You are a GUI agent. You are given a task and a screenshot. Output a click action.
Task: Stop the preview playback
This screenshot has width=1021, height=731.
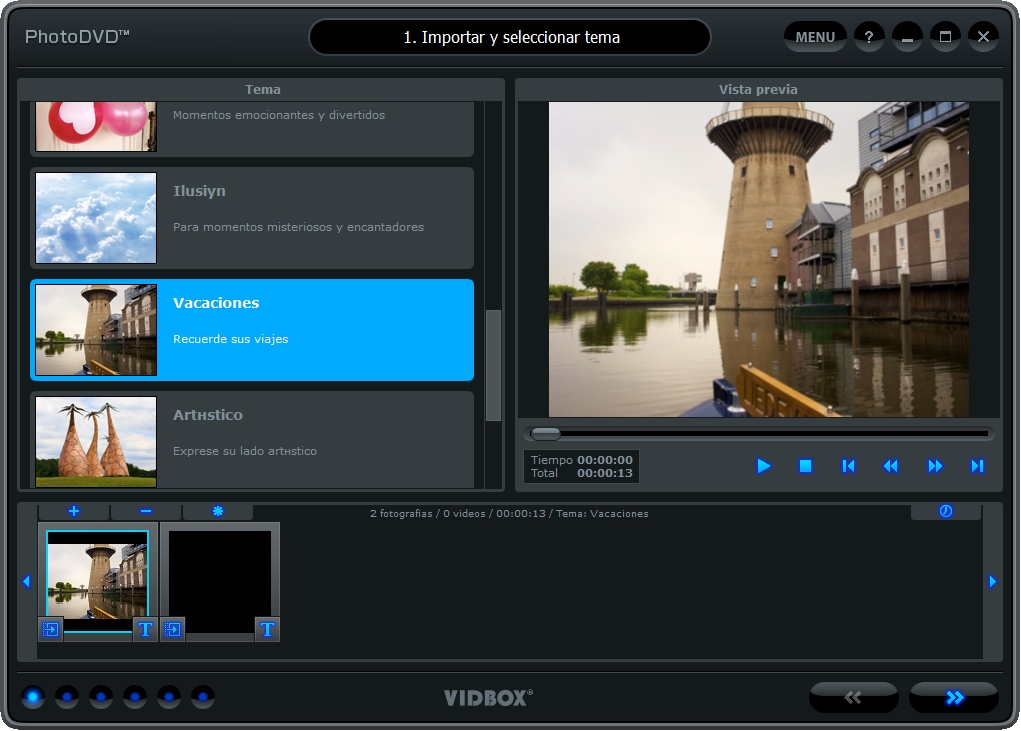point(805,466)
